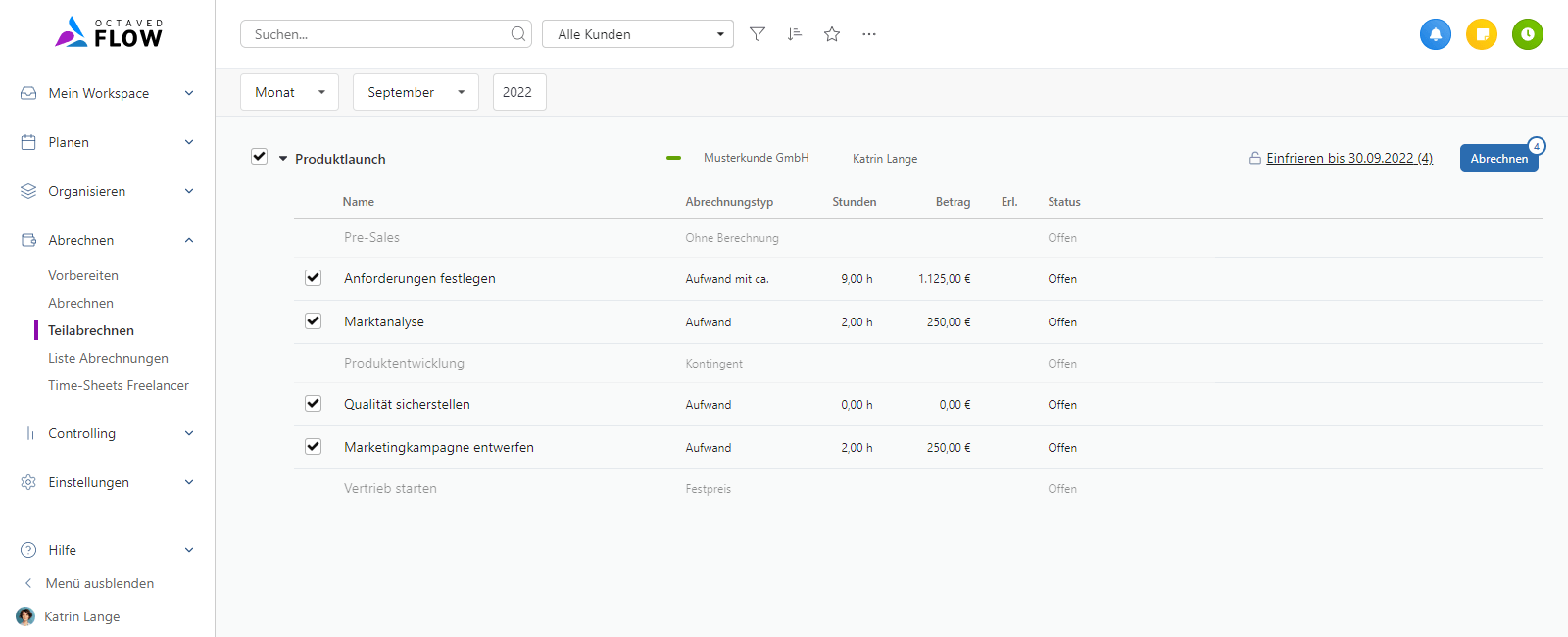Click the Hilfe question mark icon

tap(28, 550)
